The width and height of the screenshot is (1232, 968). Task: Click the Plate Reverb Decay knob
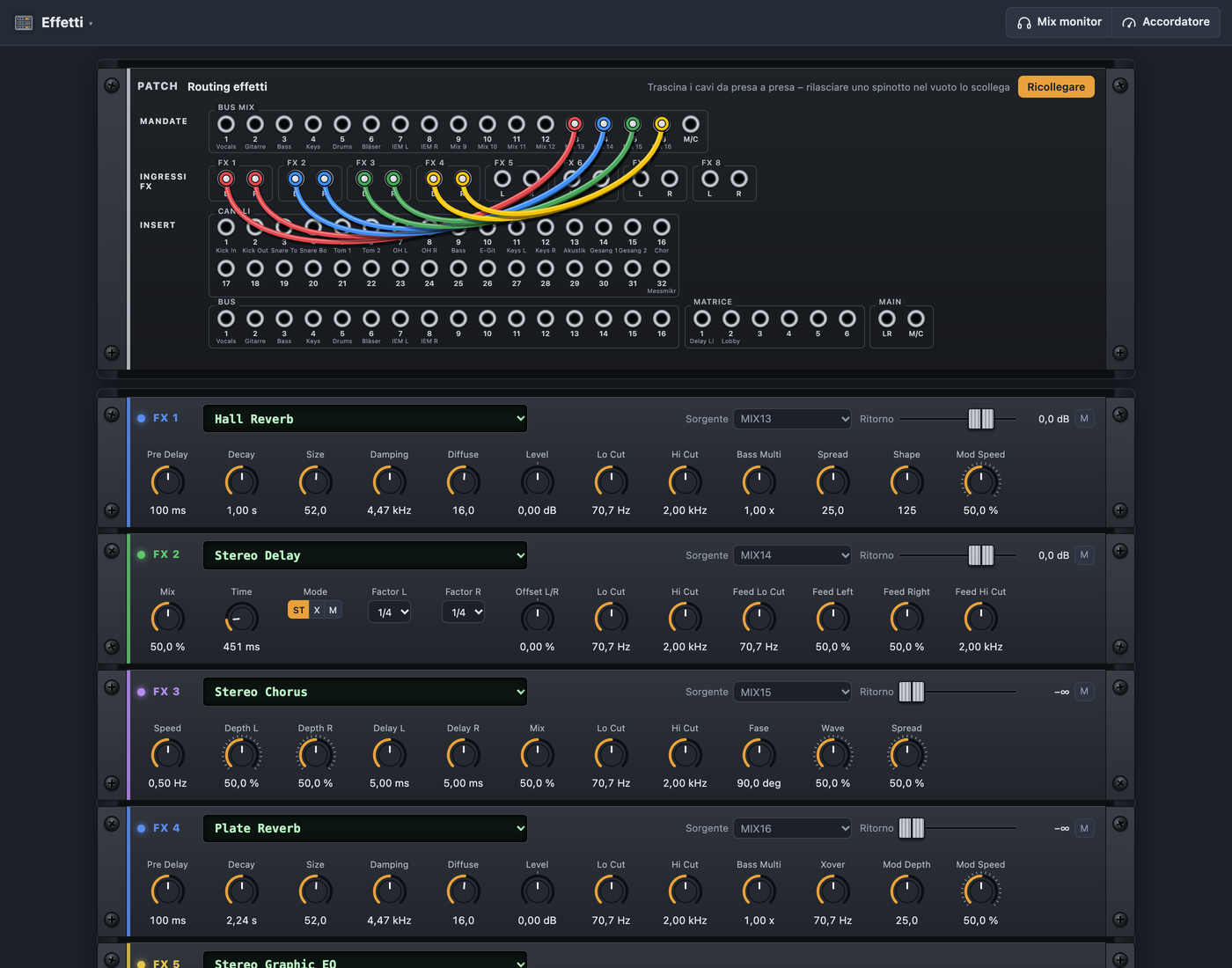[x=241, y=891]
